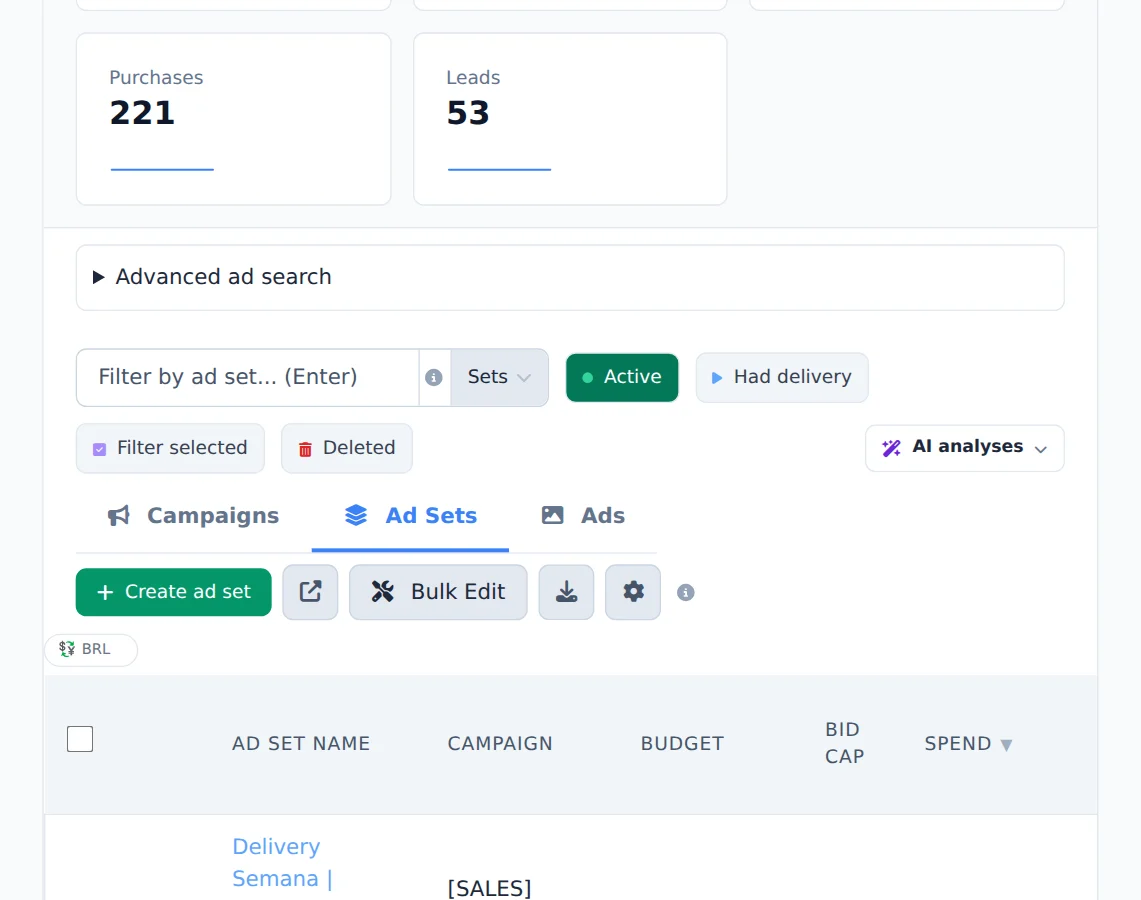Expand Advanced ad search section
This screenshot has width=1141, height=900.
(x=570, y=277)
